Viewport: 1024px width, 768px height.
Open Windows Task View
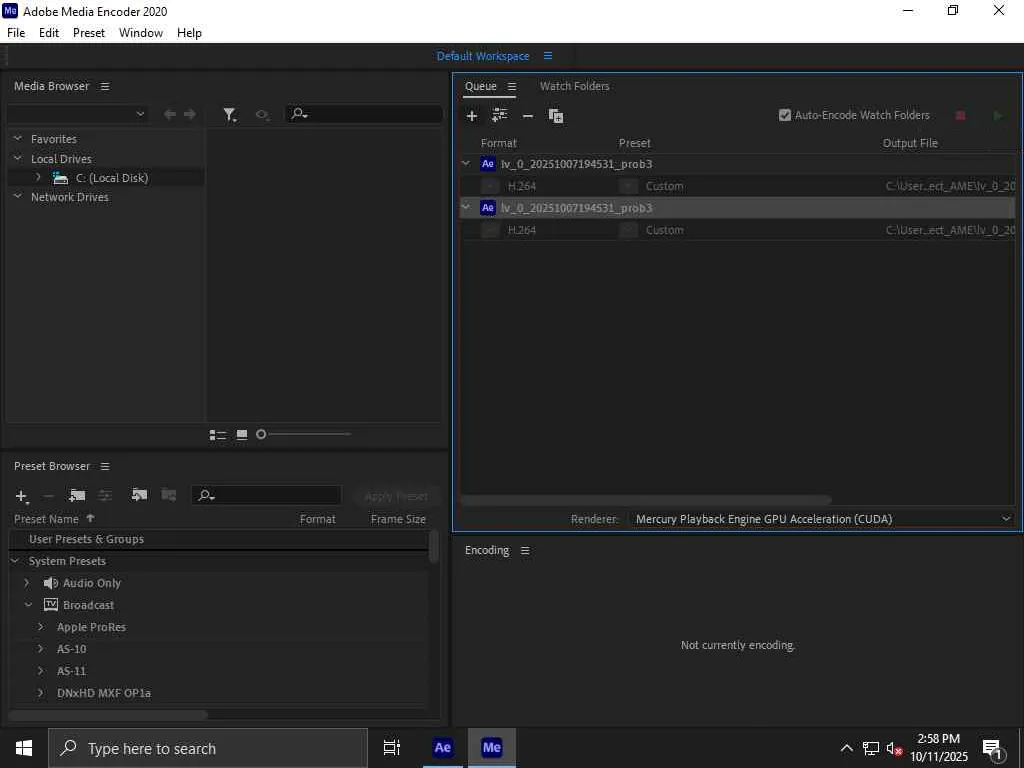click(x=392, y=748)
